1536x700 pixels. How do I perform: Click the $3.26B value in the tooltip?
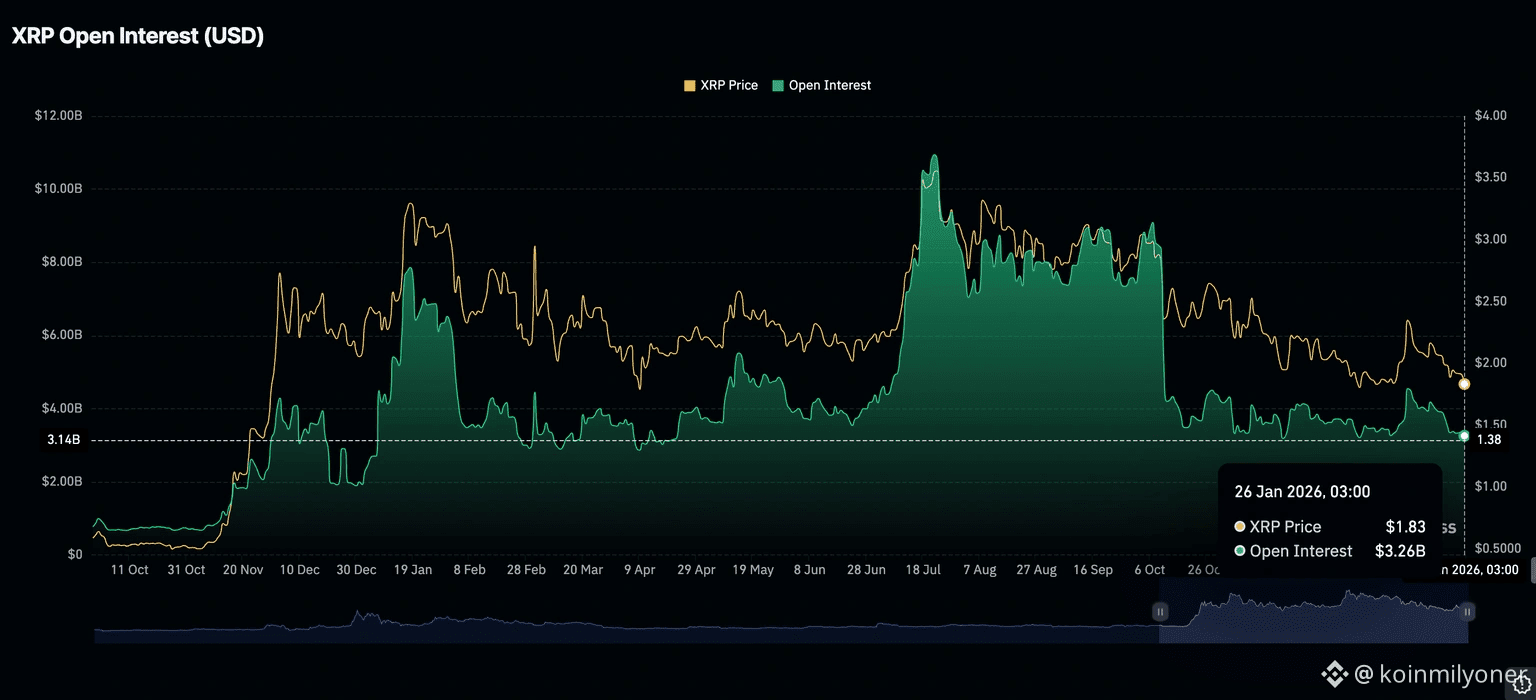click(x=1400, y=551)
